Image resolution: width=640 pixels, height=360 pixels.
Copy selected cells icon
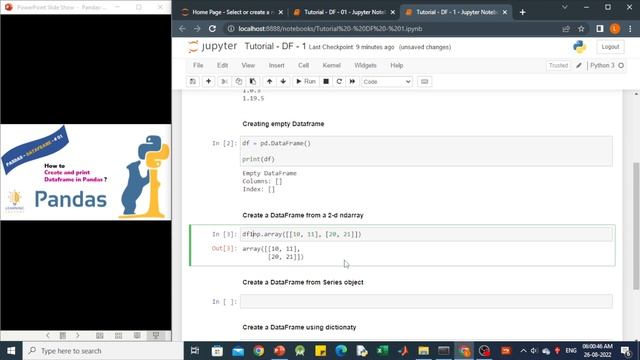[238, 82]
